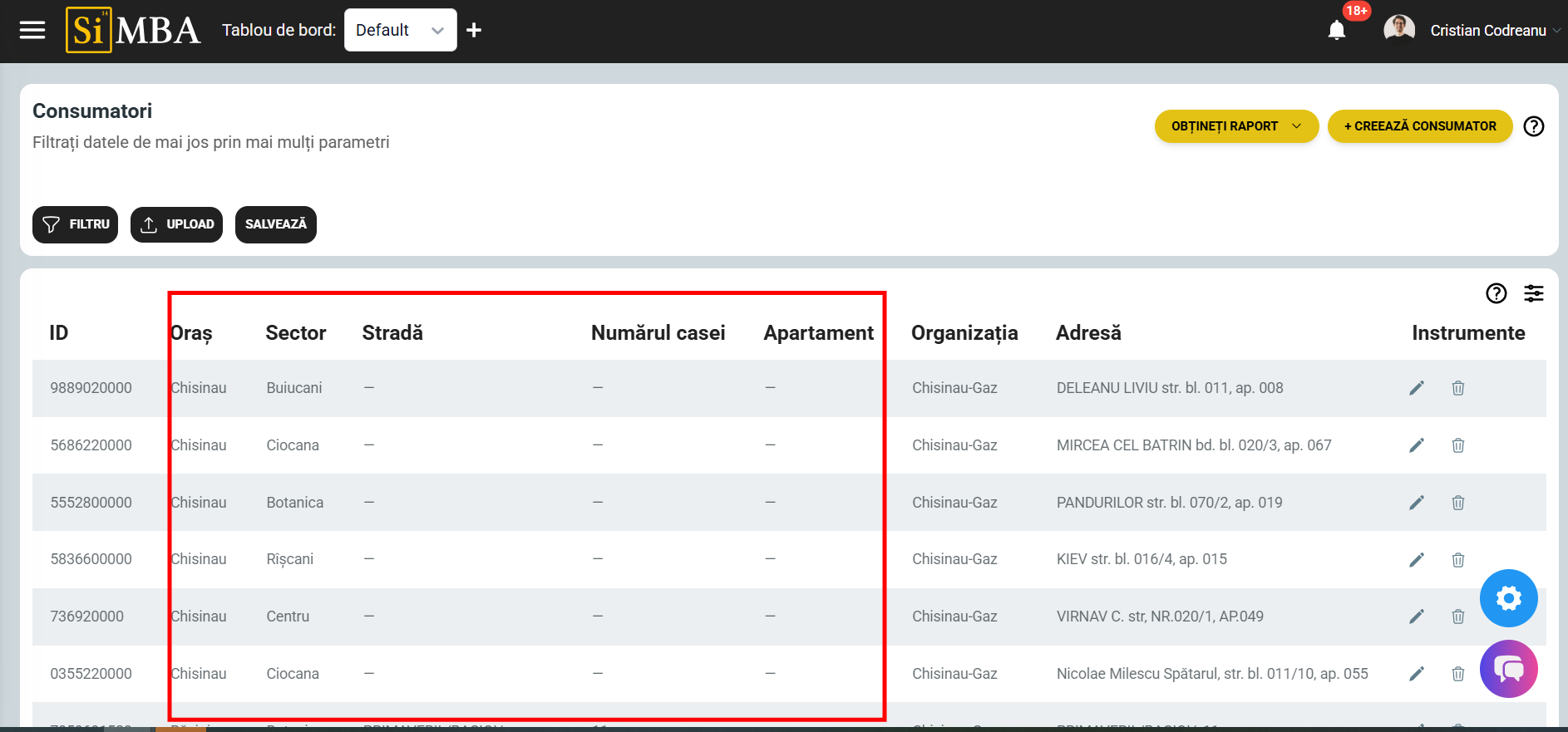Open the blue settings gear button
Image resolution: width=1568 pixels, height=732 pixels.
(x=1508, y=598)
